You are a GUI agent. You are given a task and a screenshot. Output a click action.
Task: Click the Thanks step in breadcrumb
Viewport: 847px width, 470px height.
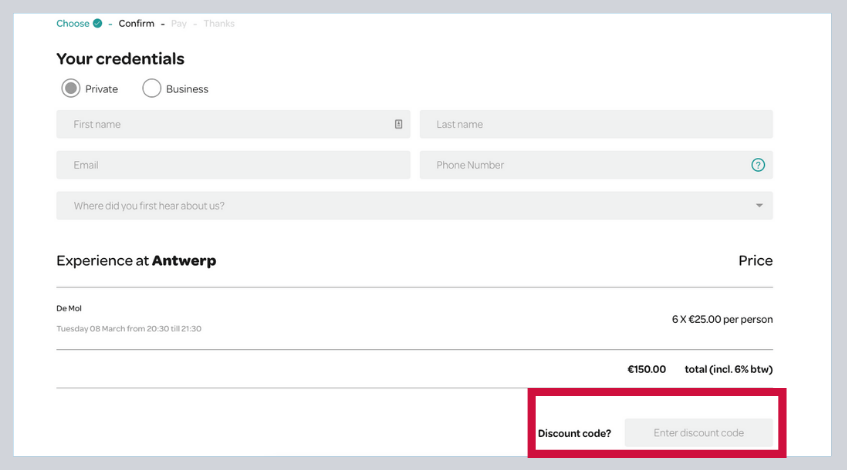[x=219, y=23]
